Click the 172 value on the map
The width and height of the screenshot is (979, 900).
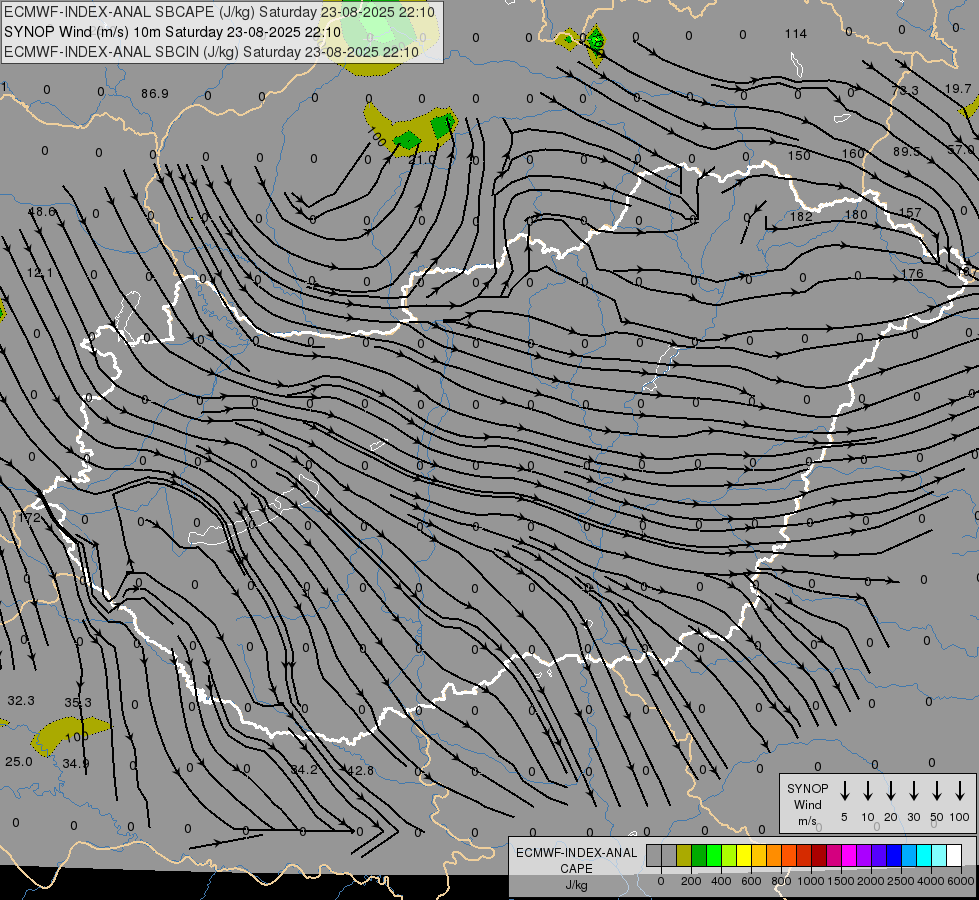coord(29,518)
